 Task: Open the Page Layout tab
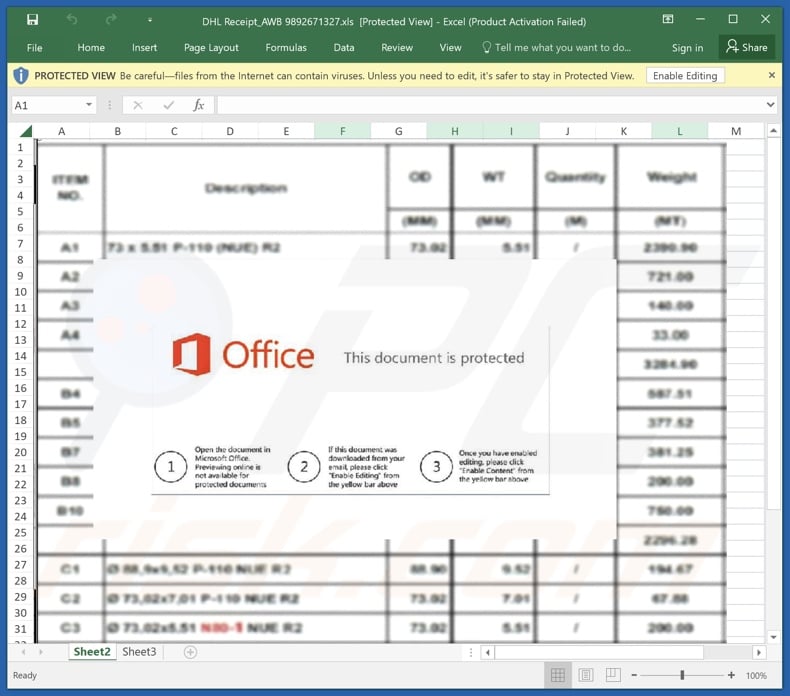tap(211, 48)
